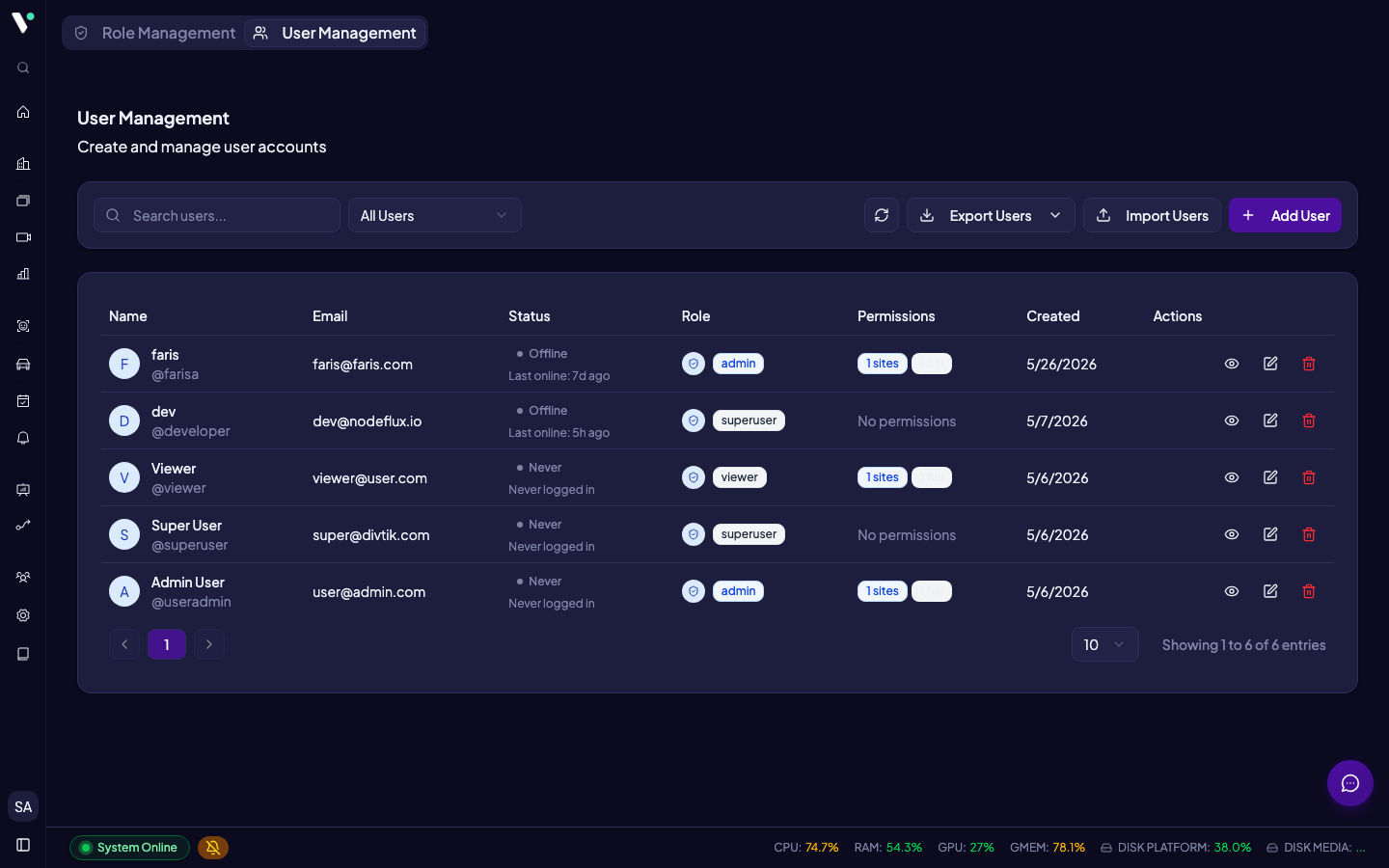Edit user faris with the pencil icon

point(1270,364)
